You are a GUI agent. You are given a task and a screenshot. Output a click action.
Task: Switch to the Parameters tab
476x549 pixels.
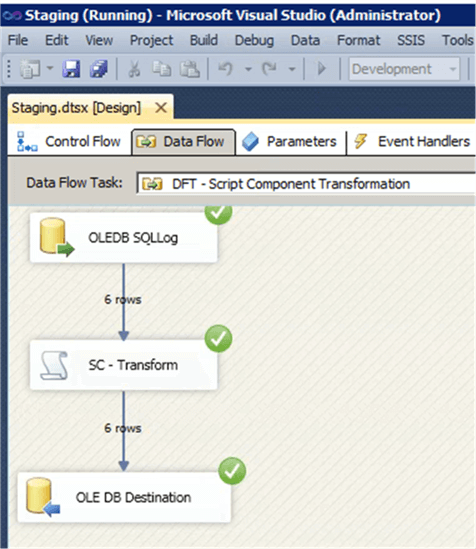pos(290,141)
